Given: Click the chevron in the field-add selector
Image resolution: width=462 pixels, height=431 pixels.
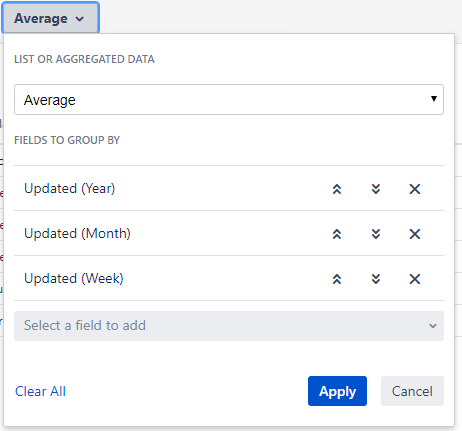Looking at the screenshot, I should [433, 326].
